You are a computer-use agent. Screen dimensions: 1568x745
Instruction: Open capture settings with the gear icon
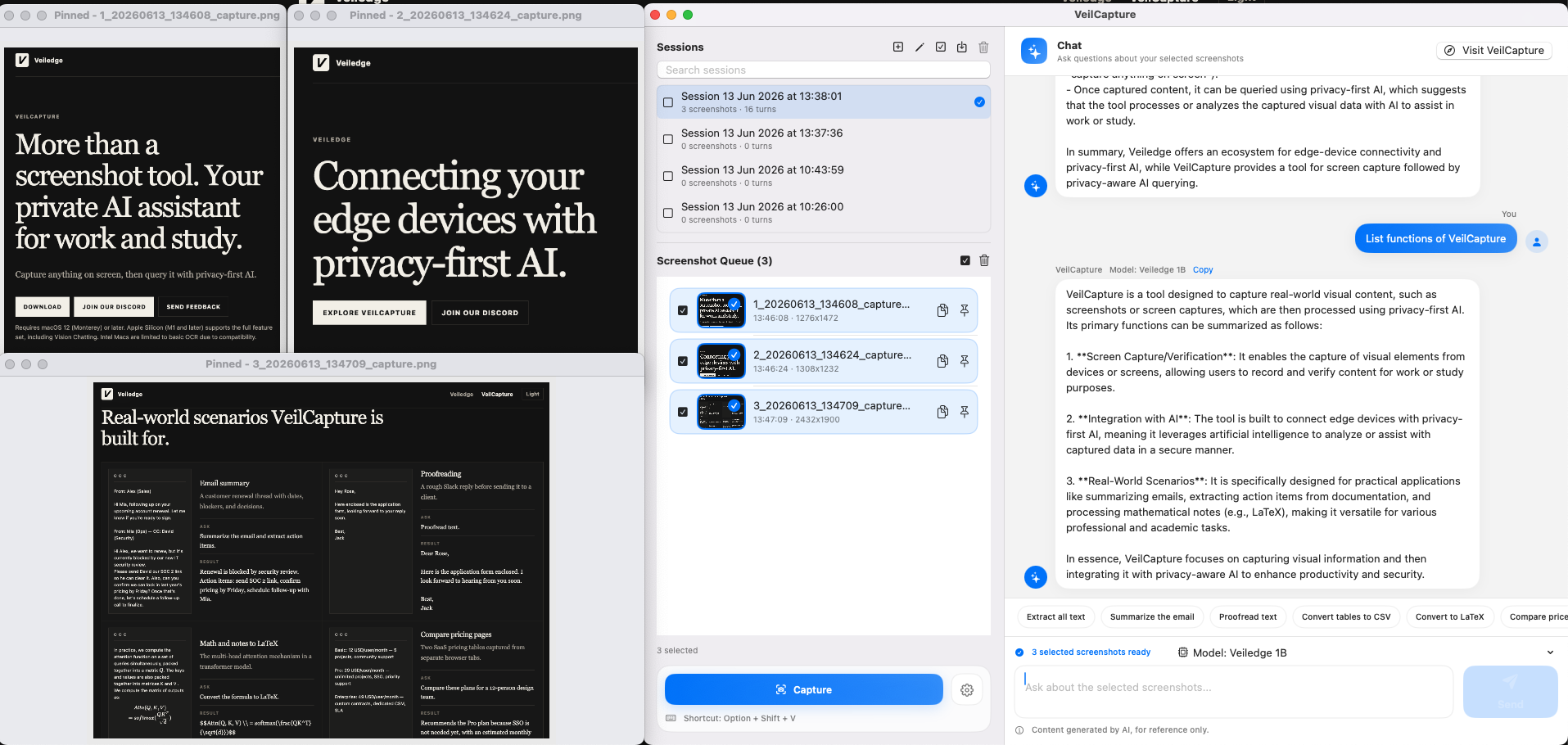pyautogui.click(x=967, y=690)
